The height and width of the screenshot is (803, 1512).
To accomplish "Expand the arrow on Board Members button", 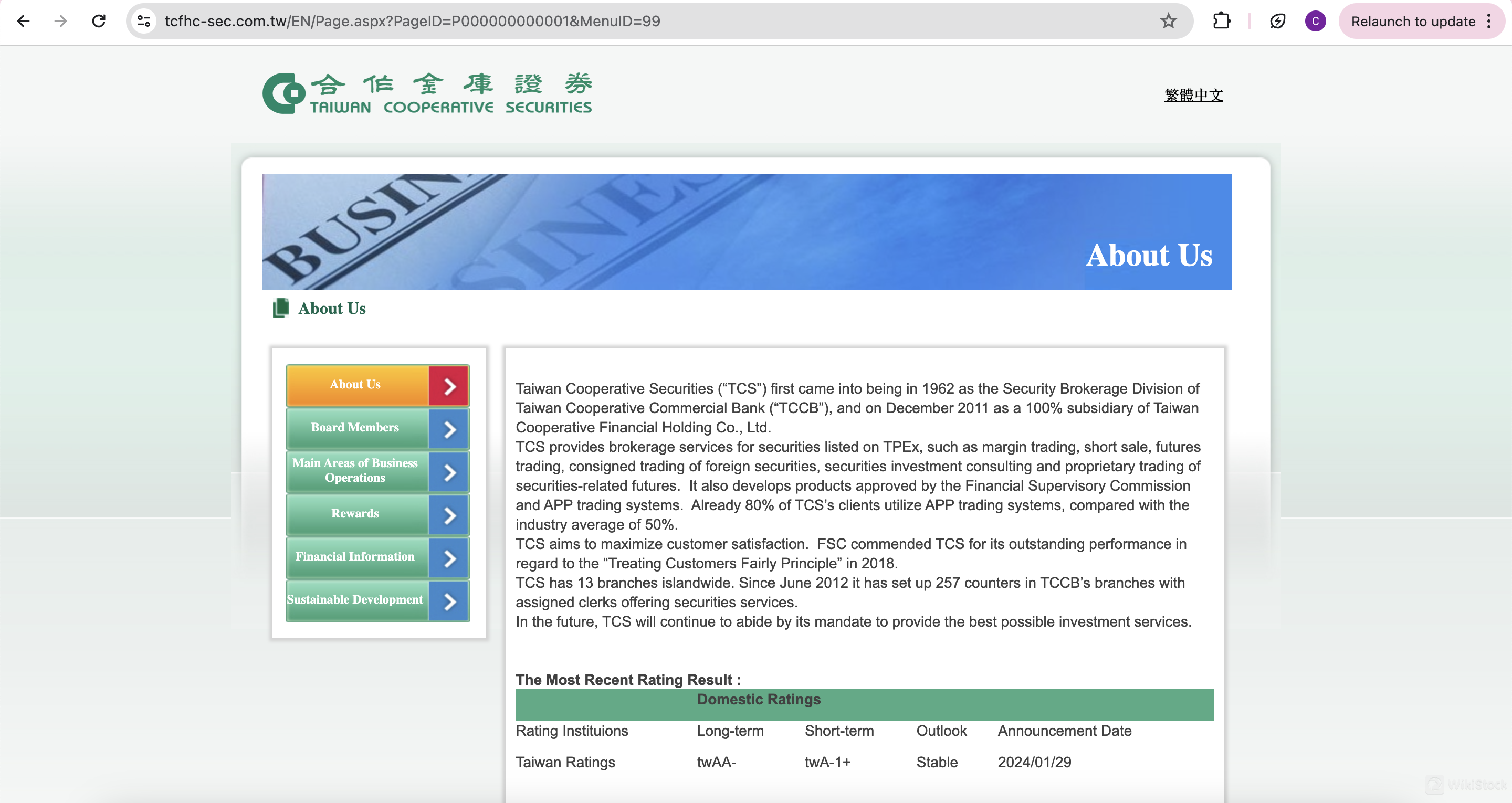I will (449, 428).
